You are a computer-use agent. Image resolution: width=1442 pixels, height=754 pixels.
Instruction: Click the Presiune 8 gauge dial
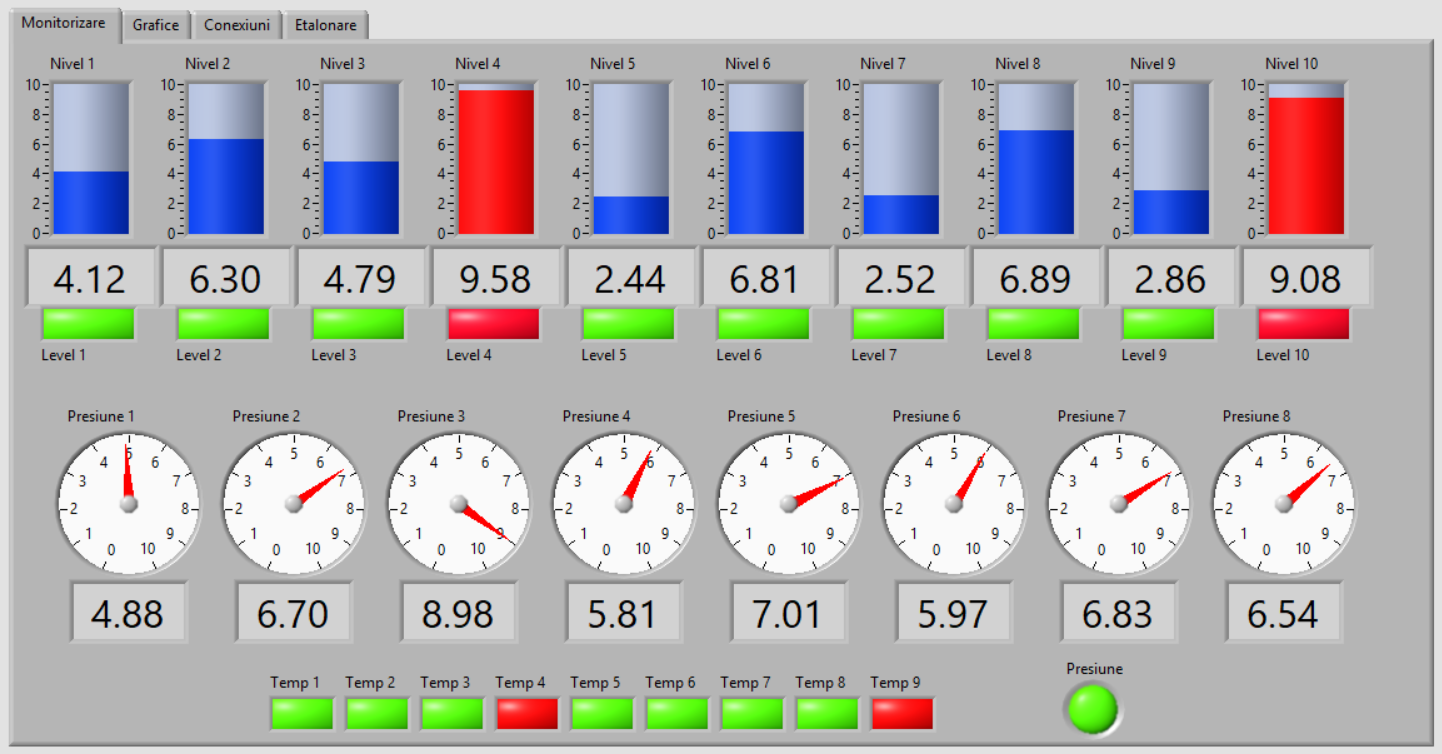coord(1283,504)
